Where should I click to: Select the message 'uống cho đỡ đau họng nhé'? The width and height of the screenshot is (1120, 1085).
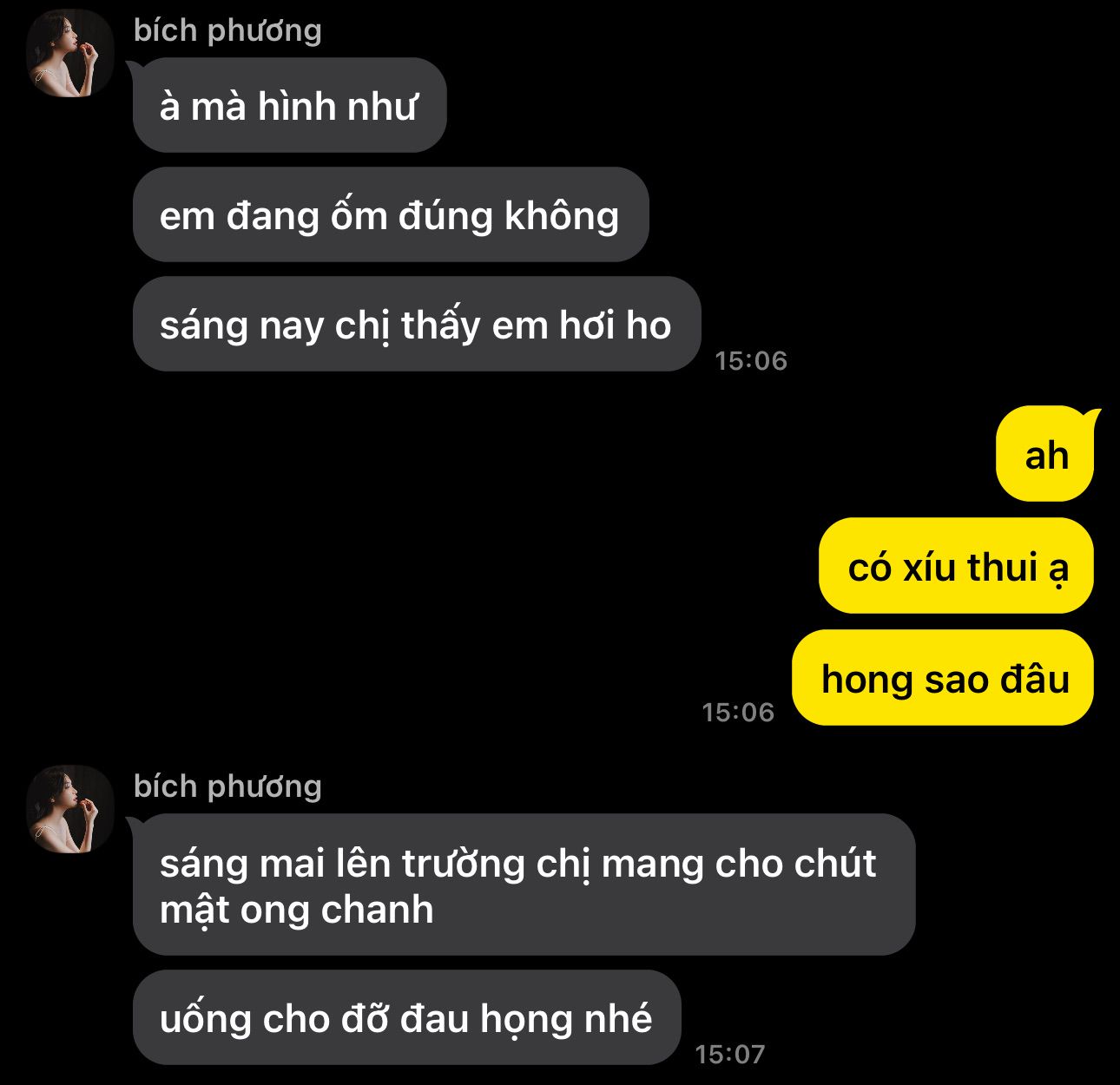point(406,1017)
